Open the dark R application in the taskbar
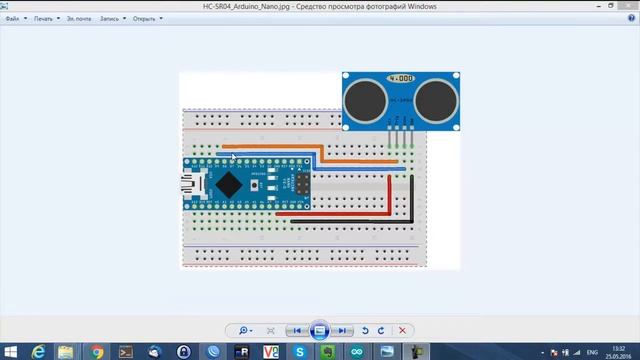The width and height of the screenshot is (640, 360). tap(242, 352)
